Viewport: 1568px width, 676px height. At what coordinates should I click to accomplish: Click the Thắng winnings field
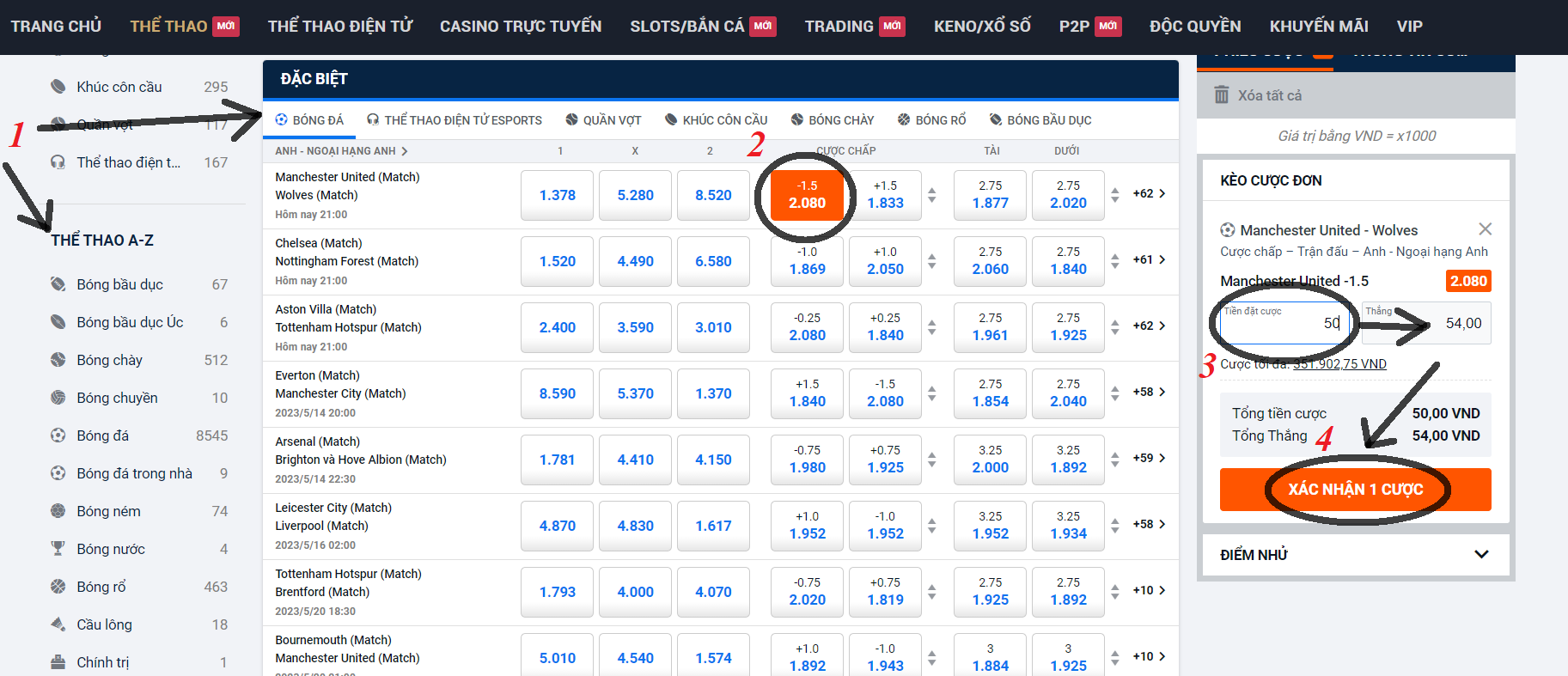click(1426, 323)
